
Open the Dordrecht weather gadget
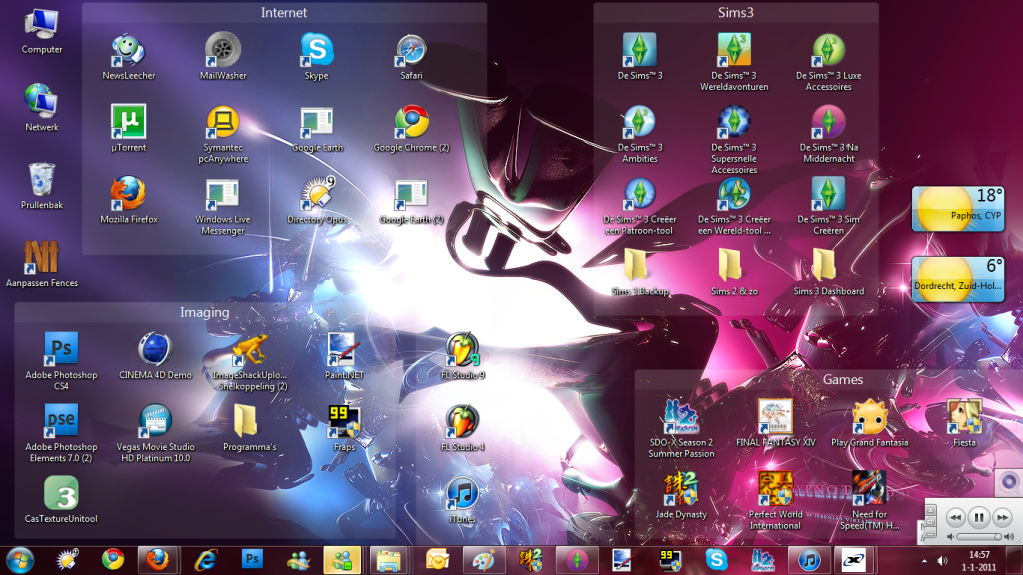[x=957, y=279]
